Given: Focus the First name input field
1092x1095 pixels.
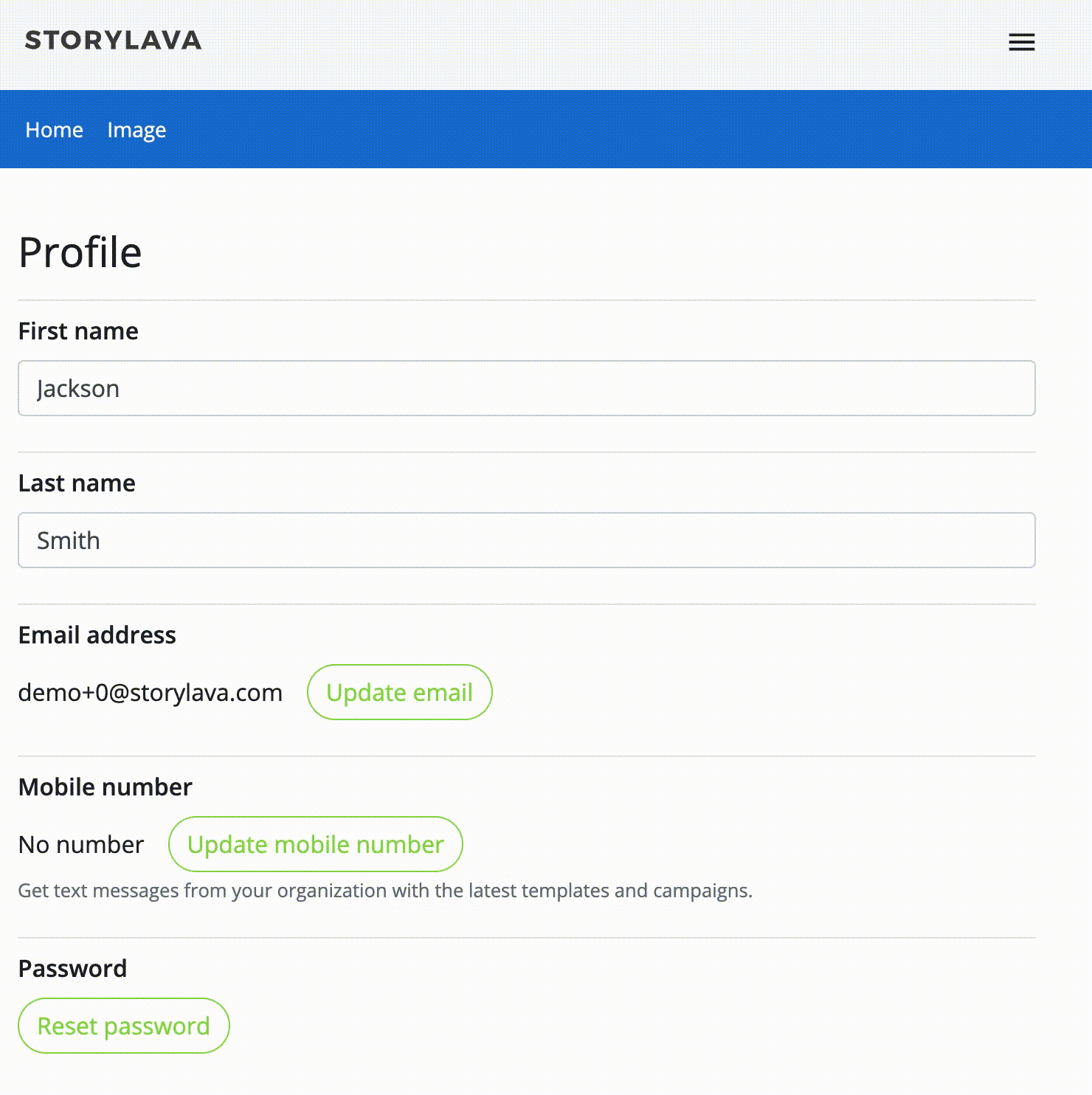Looking at the screenshot, I should pos(526,388).
